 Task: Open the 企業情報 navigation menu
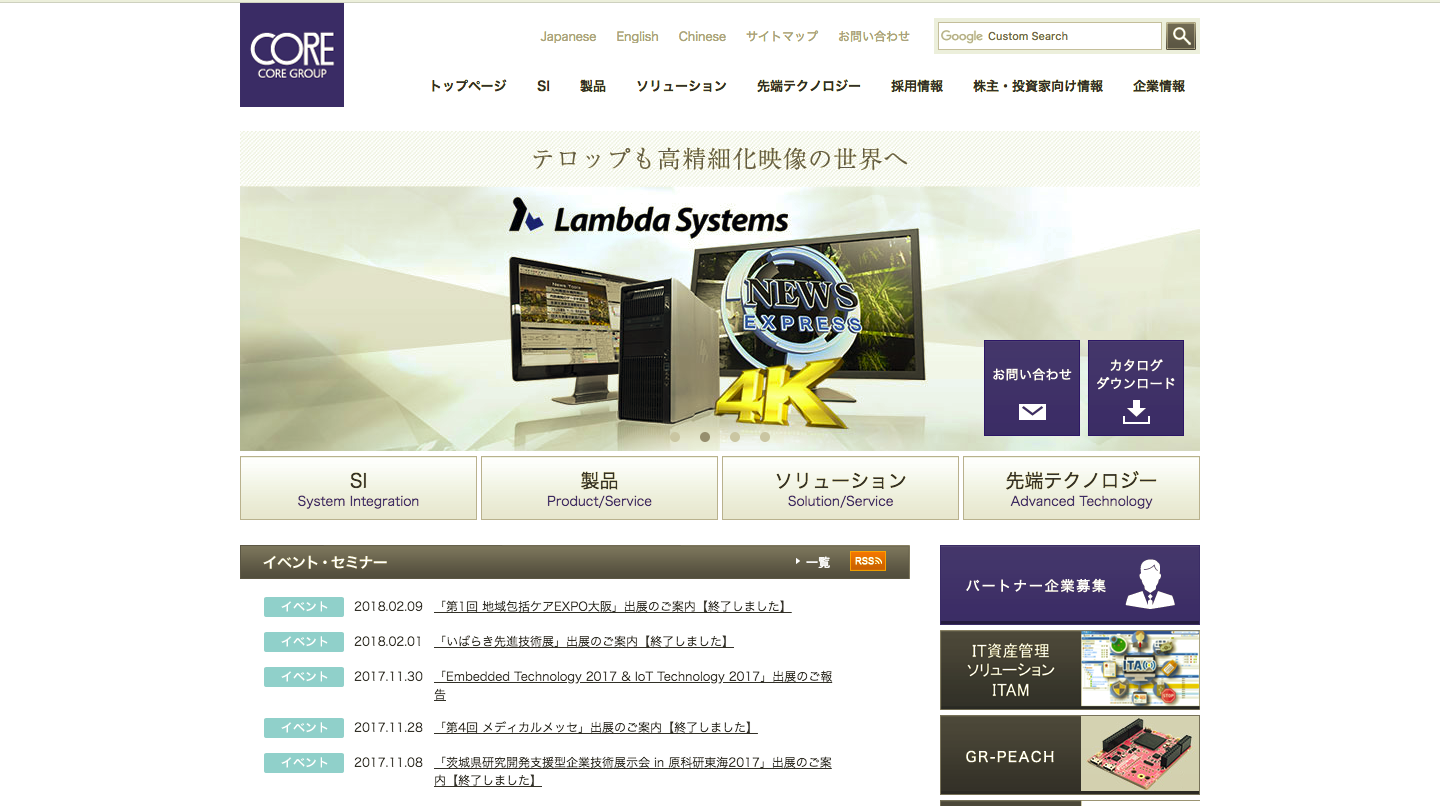1159,86
